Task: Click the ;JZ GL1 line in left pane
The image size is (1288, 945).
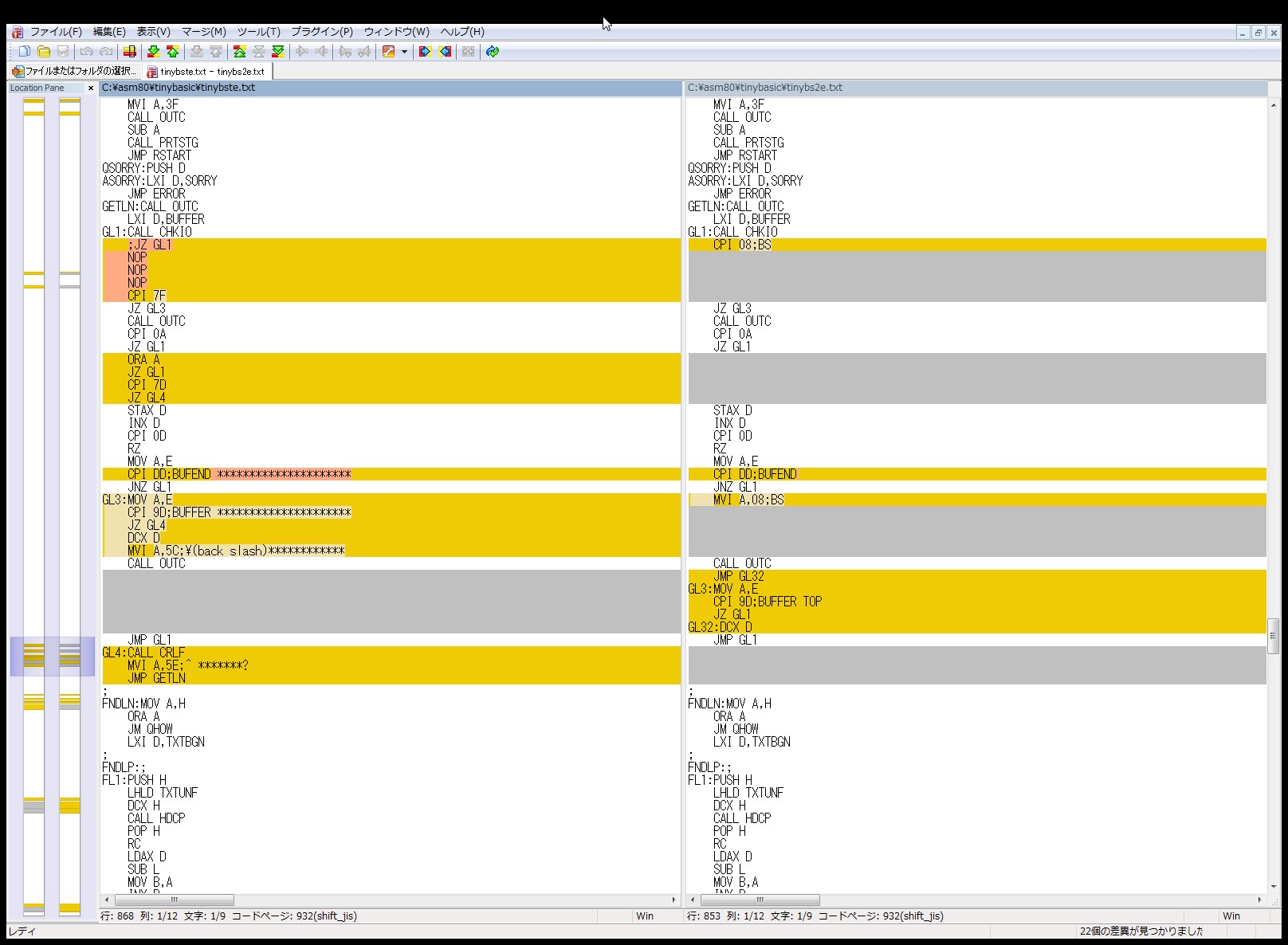Action: coord(391,245)
